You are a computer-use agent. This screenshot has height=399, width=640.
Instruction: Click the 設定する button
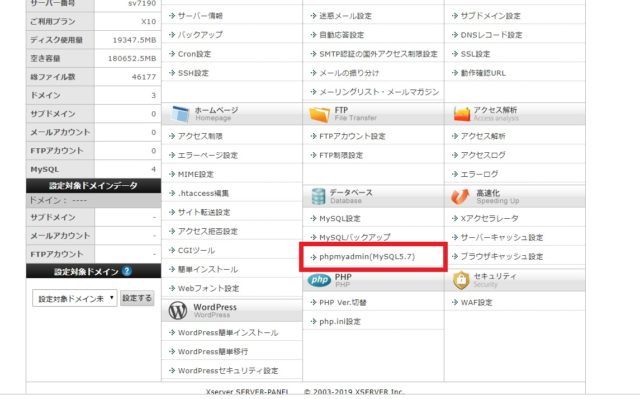click(x=137, y=298)
